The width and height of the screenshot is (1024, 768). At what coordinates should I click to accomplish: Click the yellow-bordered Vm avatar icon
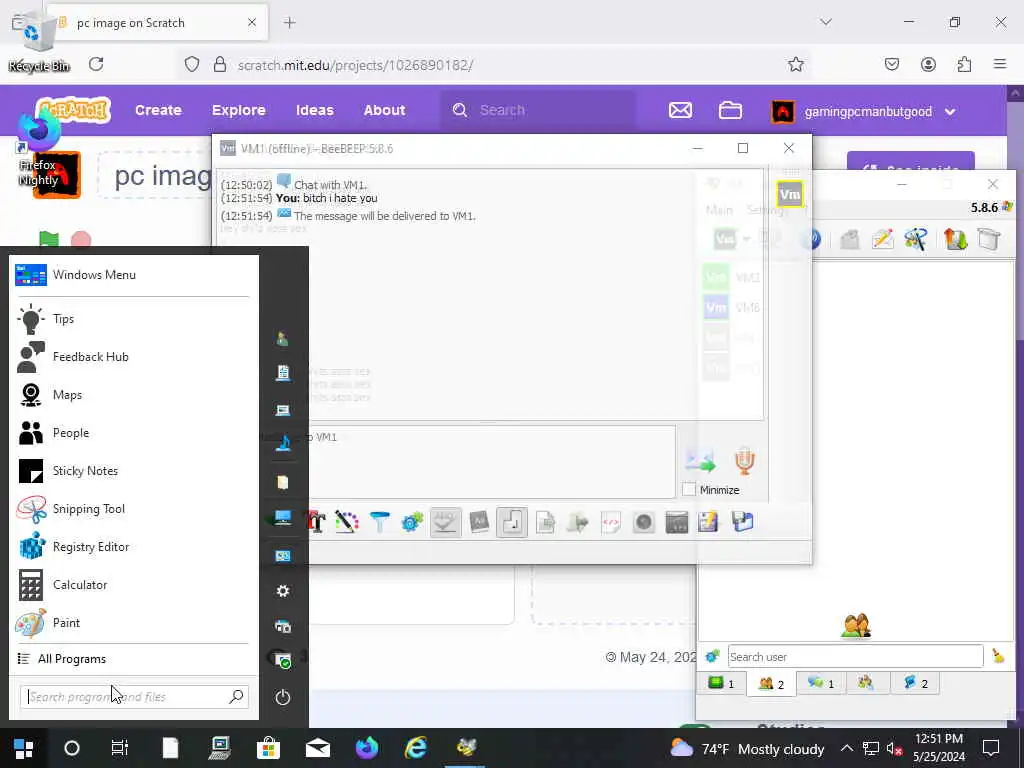coord(790,194)
